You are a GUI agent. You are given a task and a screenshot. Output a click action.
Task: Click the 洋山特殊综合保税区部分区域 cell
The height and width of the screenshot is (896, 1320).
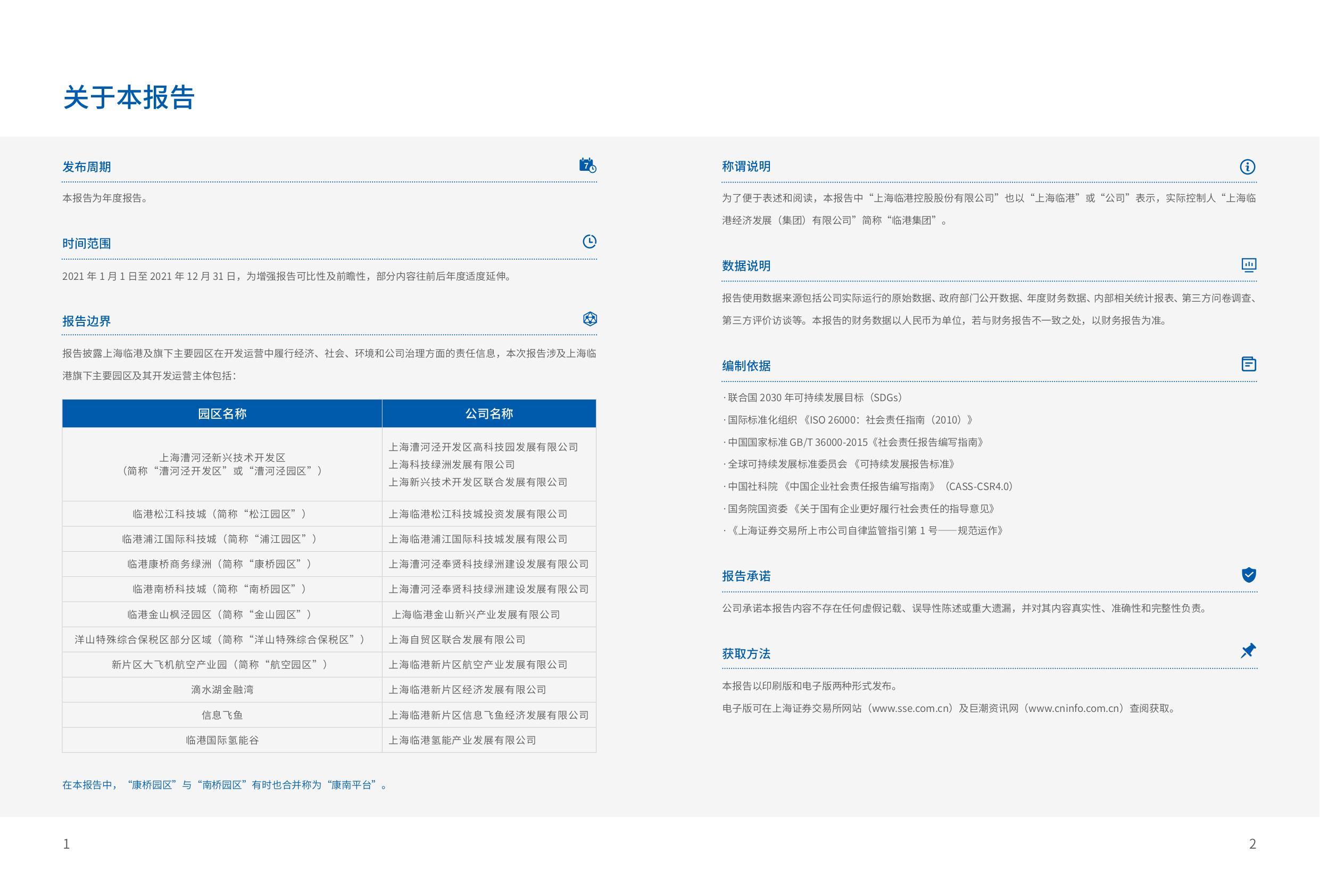[x=222, y=640]
